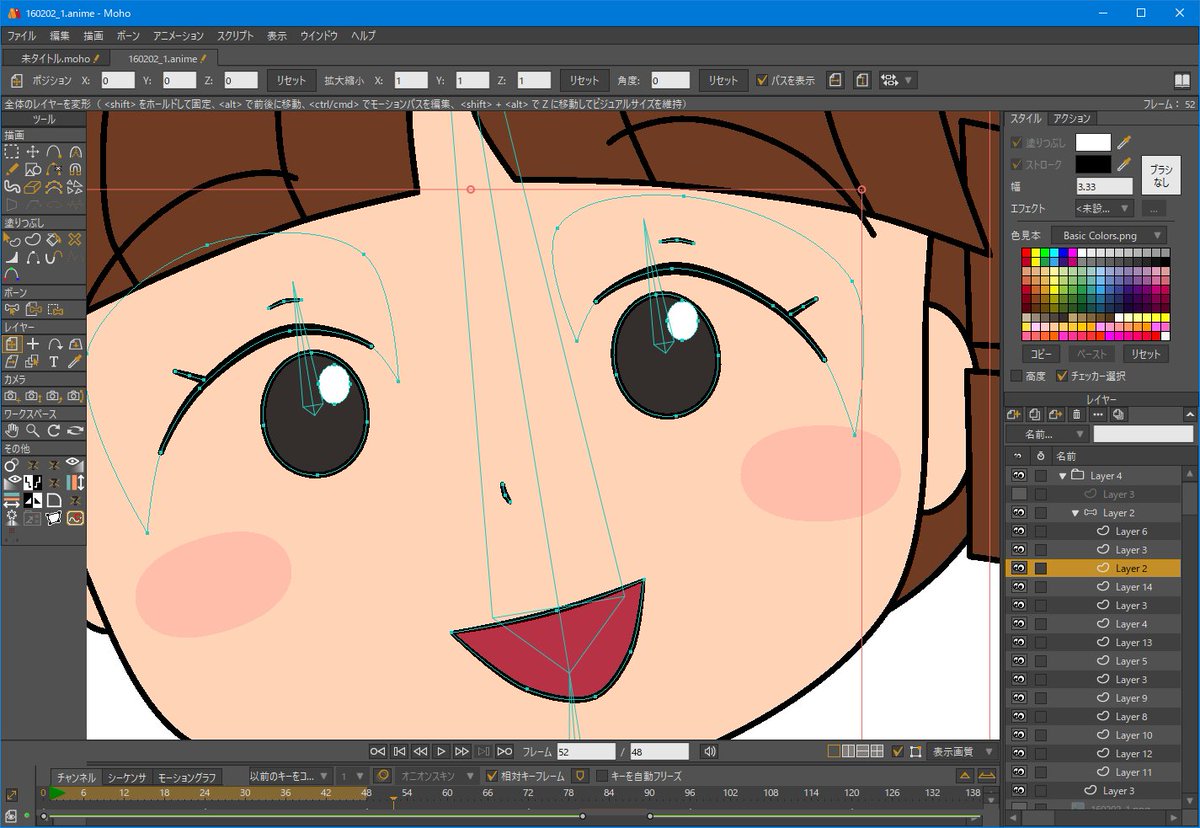Open the エフェクト dropdown
The width and height of the screenshot is (1200, 828).
click(1104, 208)
